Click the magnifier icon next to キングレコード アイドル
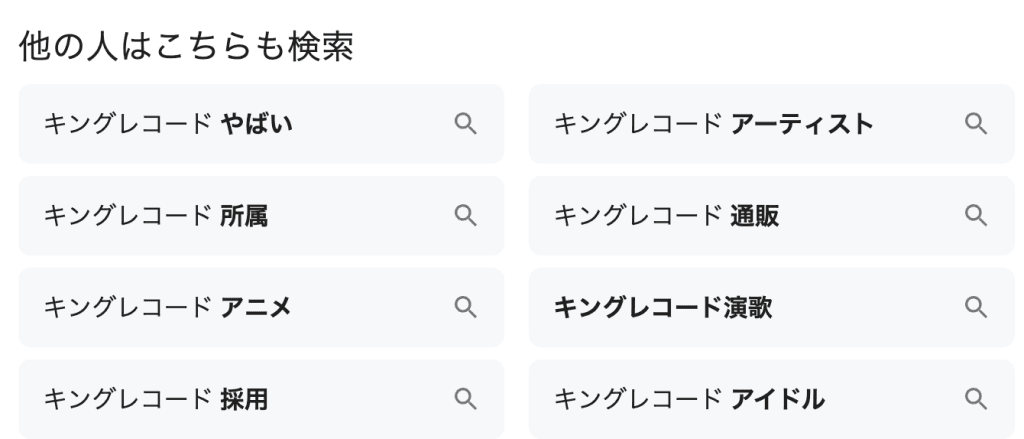The width and height of the screenshot is (1024, 439). 975,400
